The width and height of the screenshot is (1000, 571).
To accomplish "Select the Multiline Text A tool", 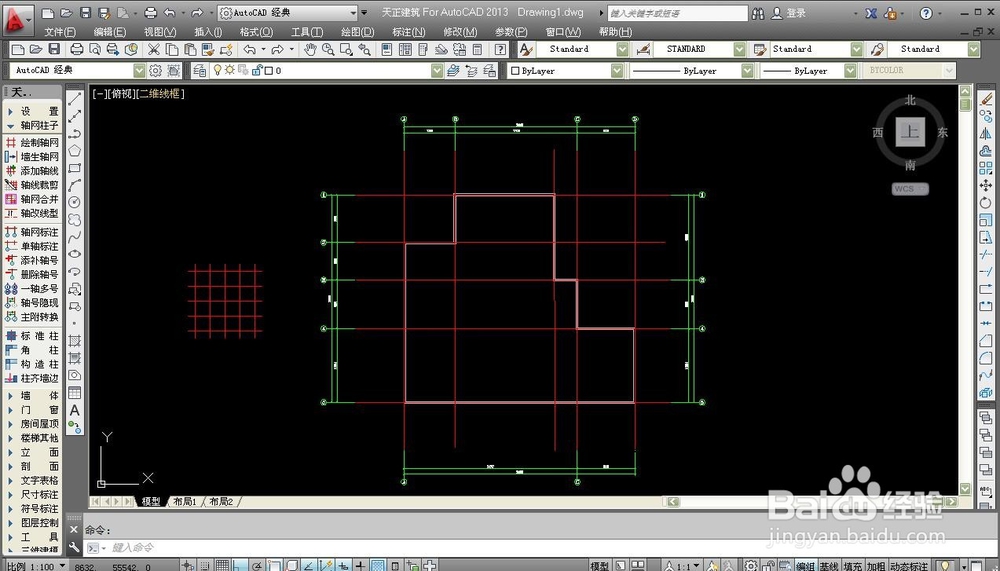I will pos(75,410).
